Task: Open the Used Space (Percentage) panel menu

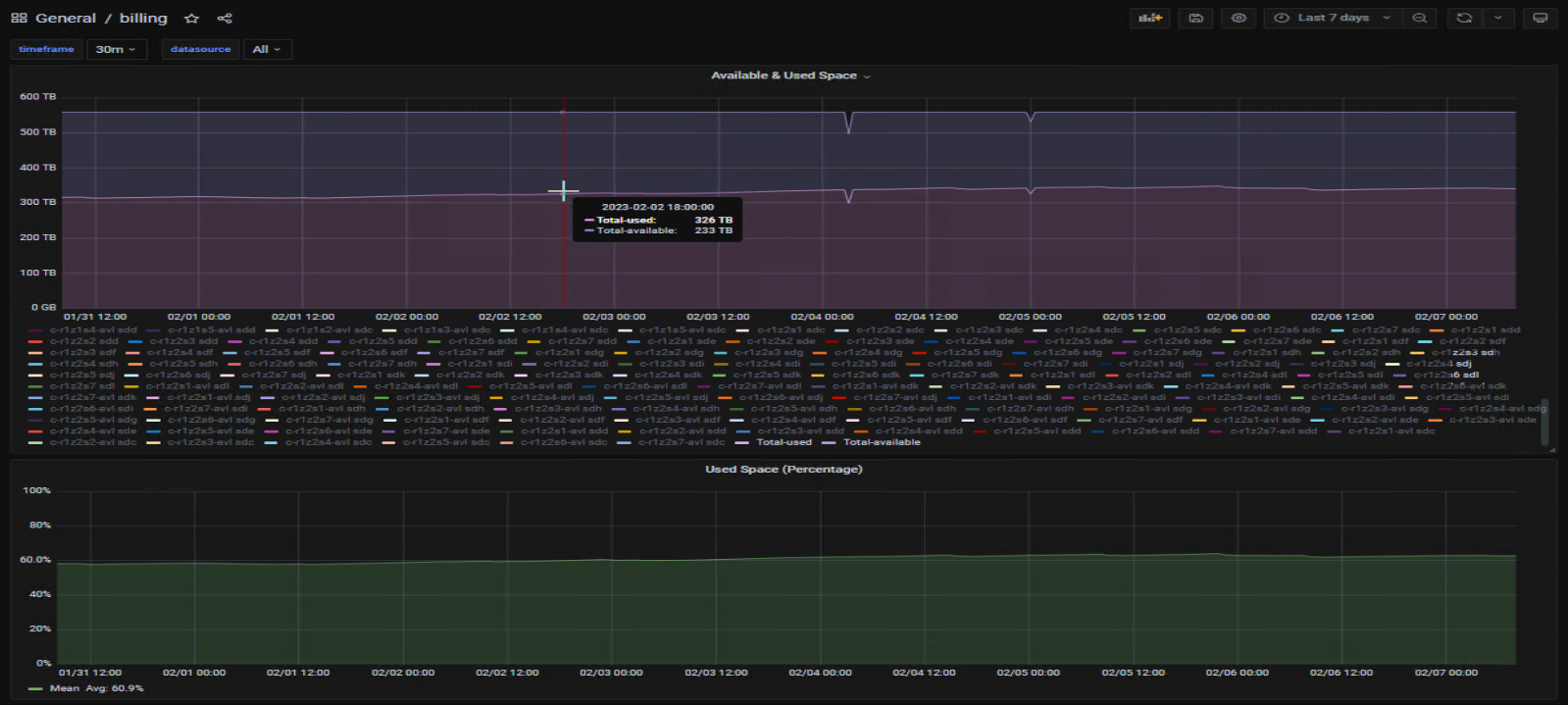Action: click(784, 470)
